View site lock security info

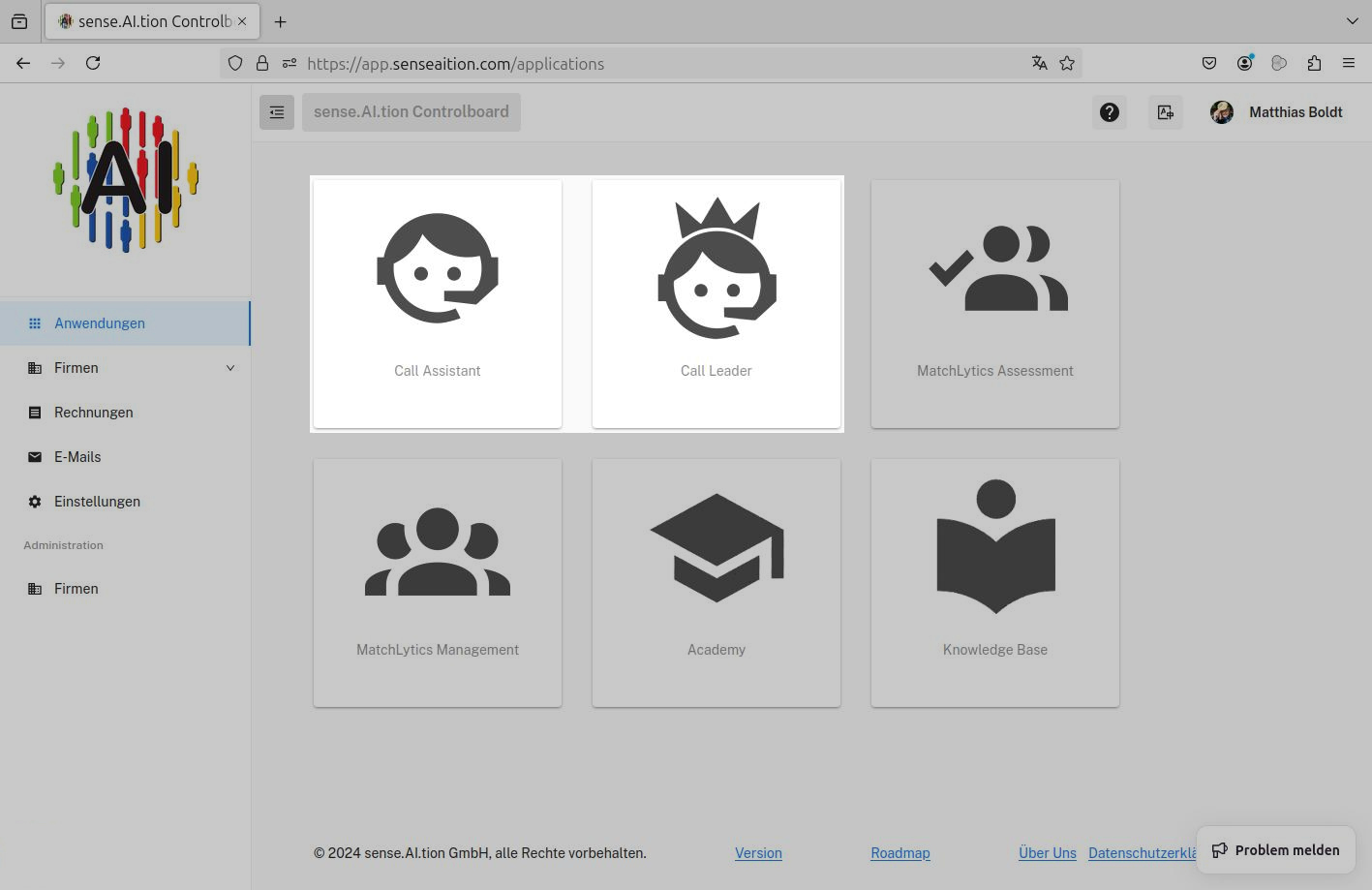click(261, 63)
